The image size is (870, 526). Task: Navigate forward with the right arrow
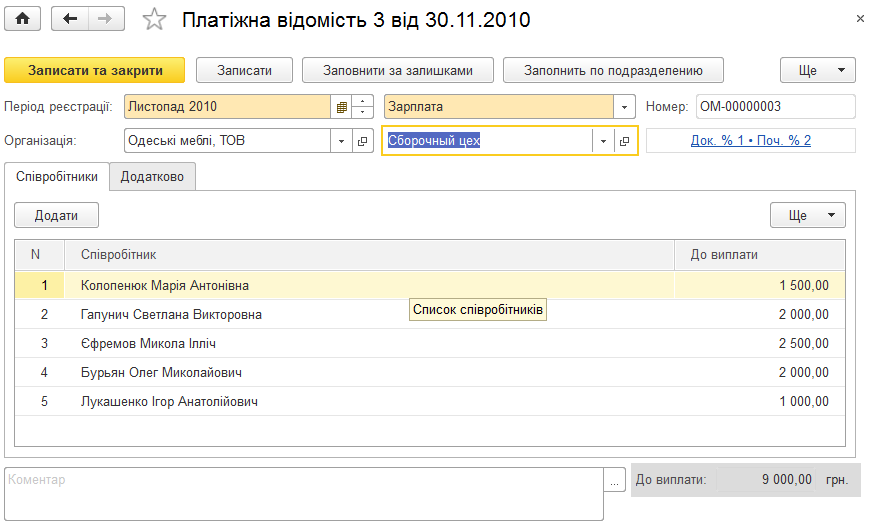point(105,19)
